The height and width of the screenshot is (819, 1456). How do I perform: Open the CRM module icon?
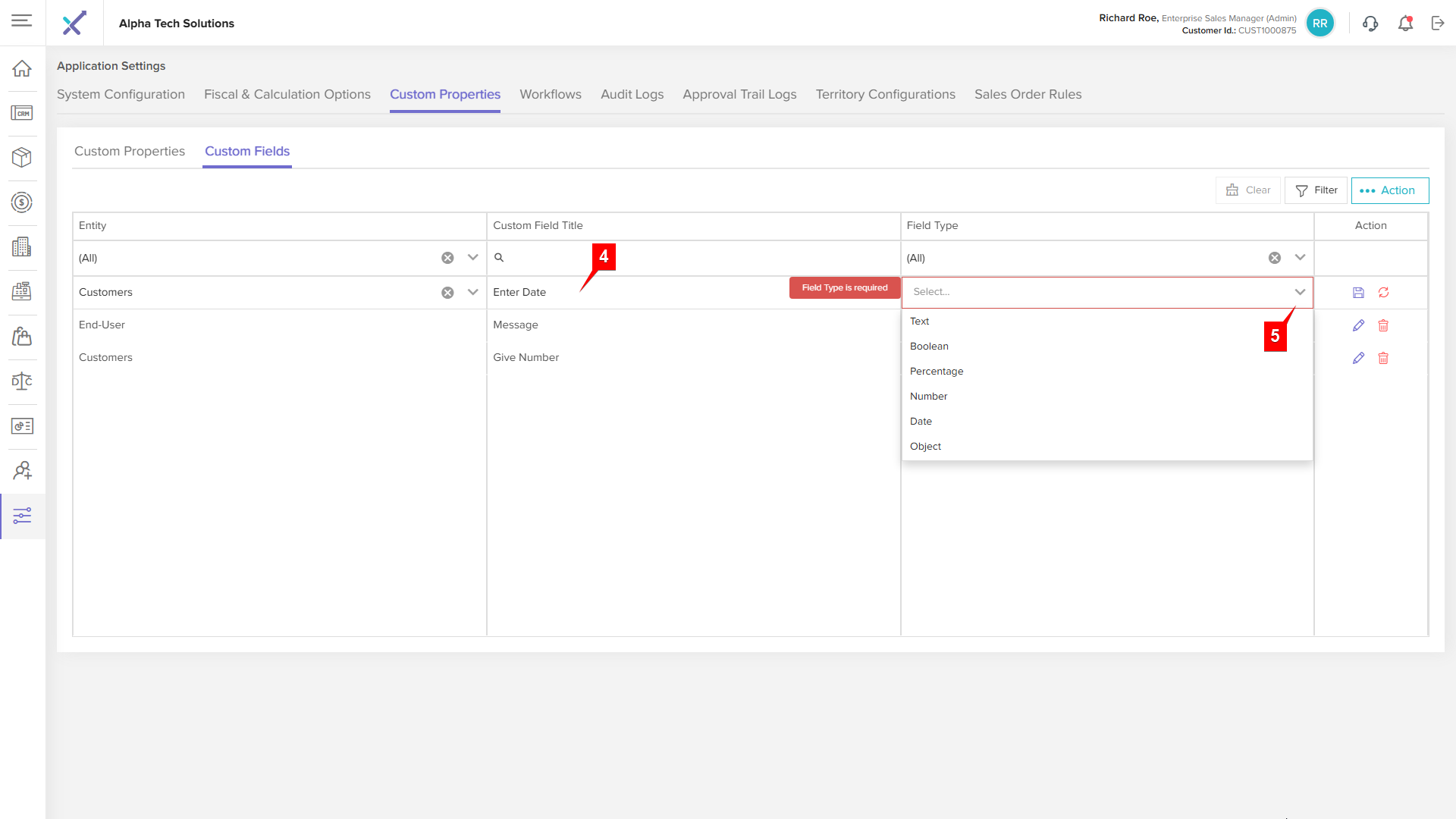tap(22, 113)
